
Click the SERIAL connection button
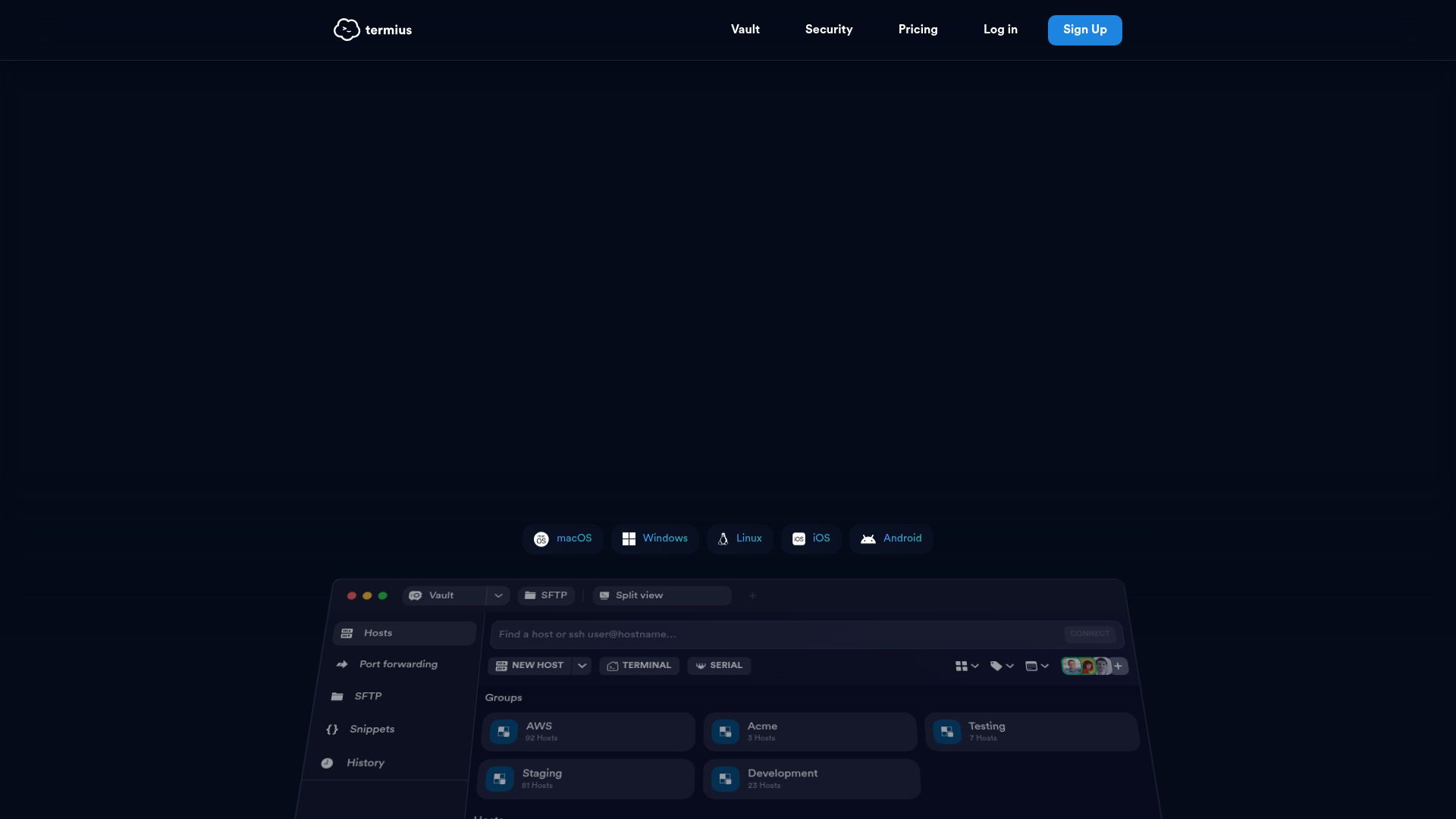coord(719,665)
